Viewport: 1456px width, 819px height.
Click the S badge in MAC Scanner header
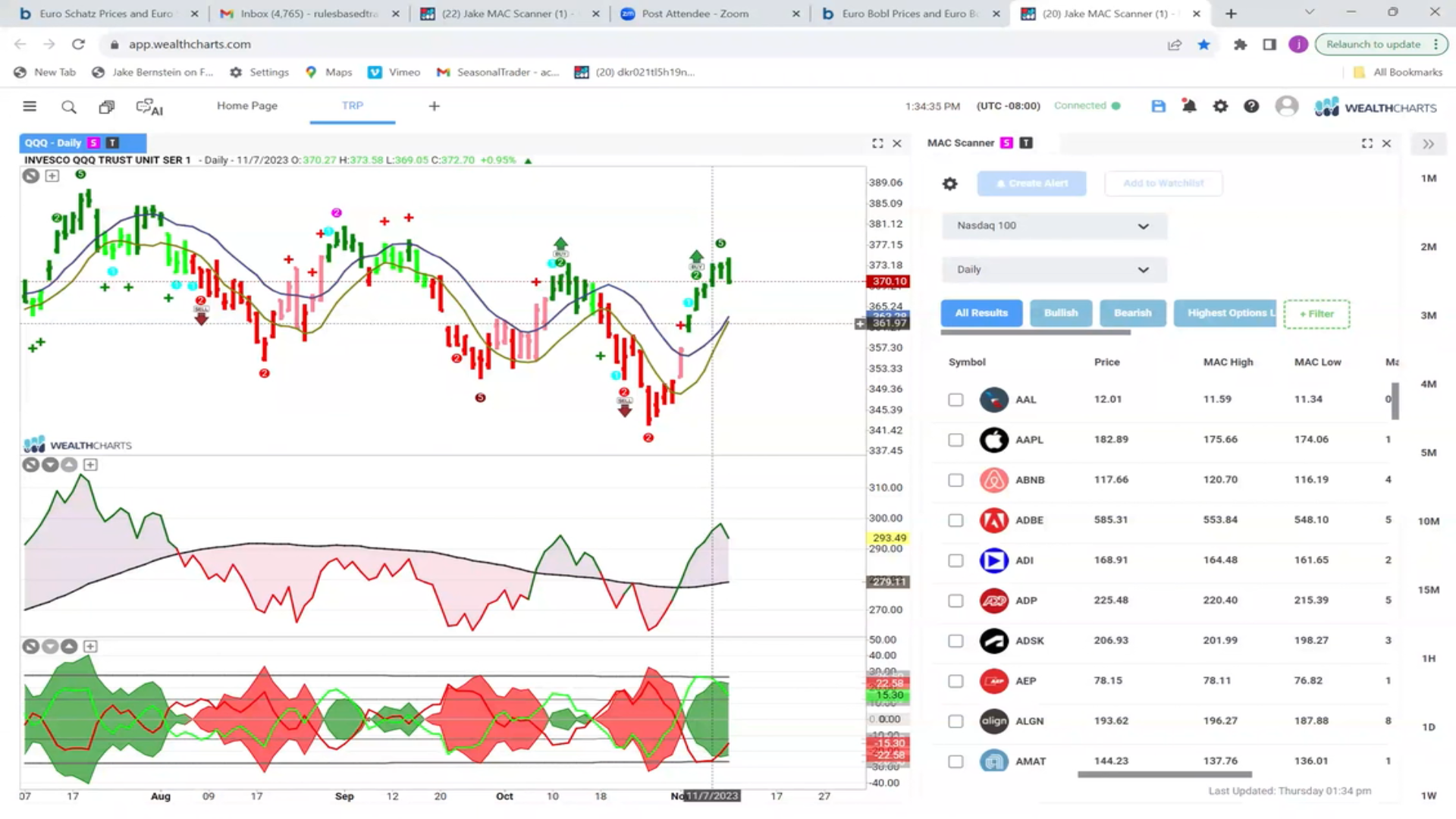tap(1006, 143)
